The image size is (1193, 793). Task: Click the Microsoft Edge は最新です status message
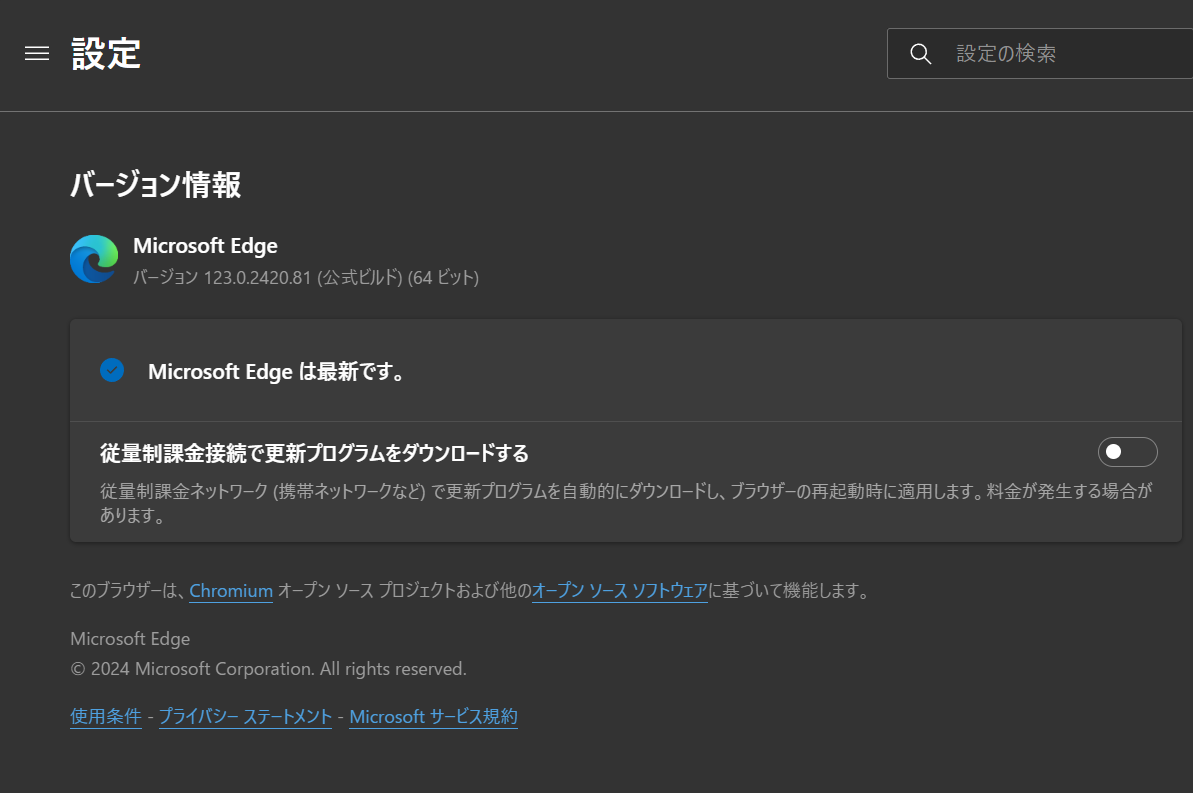pyautogui.click(x=277, y=370)
